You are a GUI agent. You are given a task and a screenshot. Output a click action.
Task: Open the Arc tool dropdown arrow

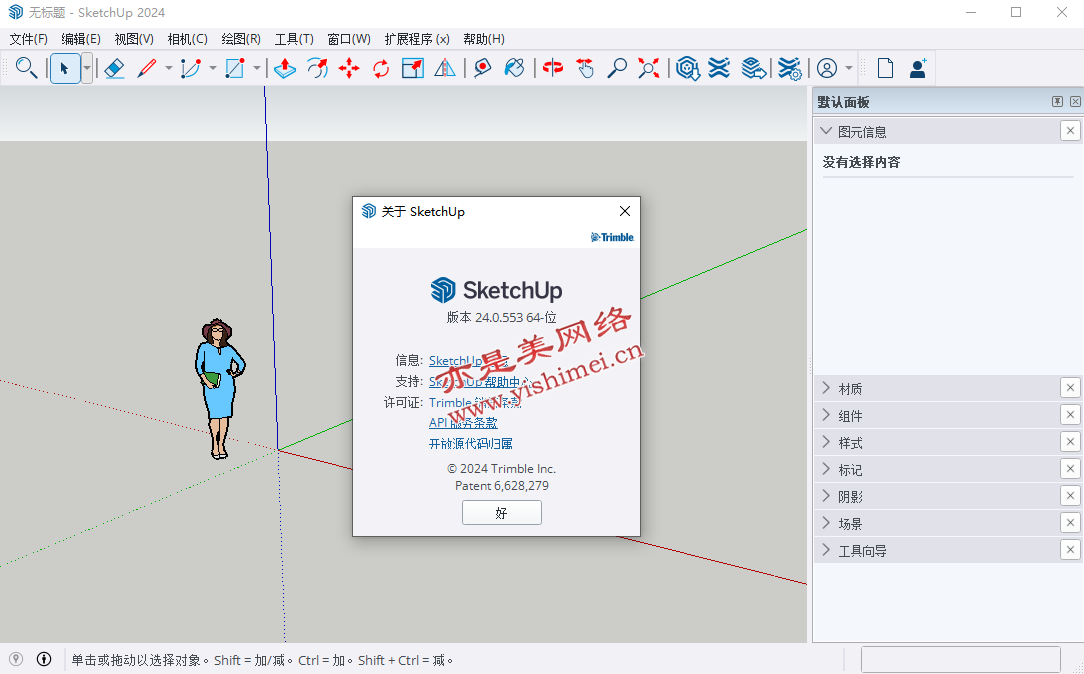pyautogui.click(x=212, y=68)
